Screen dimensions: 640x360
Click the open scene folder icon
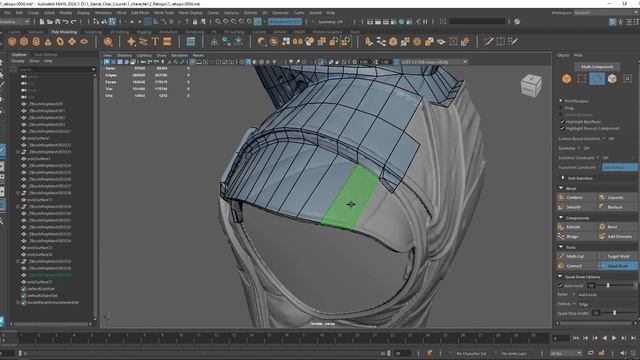pos(49,22)
